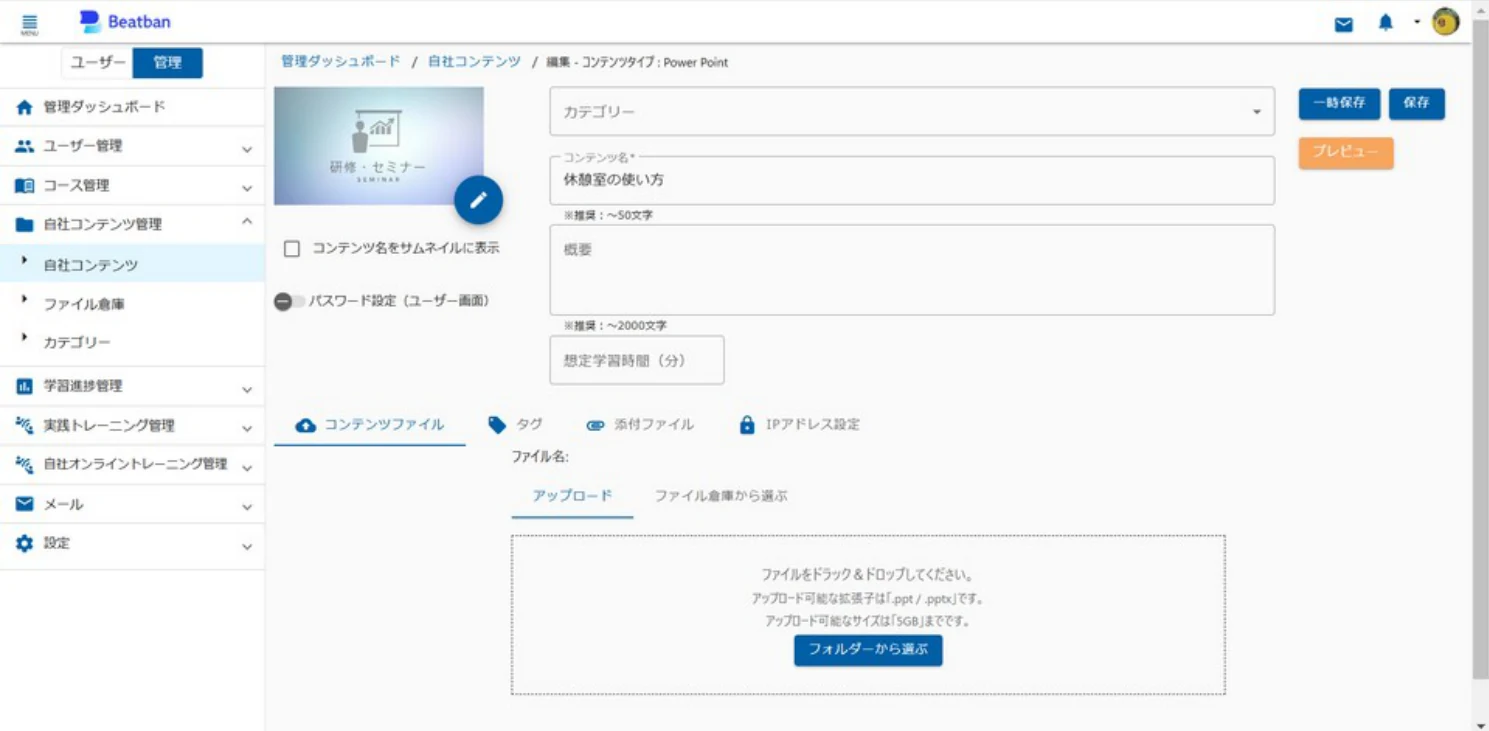Click the home icon beside 管理ダッシュボード
This screenshot has height=731, width=1489.
[25, 107]
